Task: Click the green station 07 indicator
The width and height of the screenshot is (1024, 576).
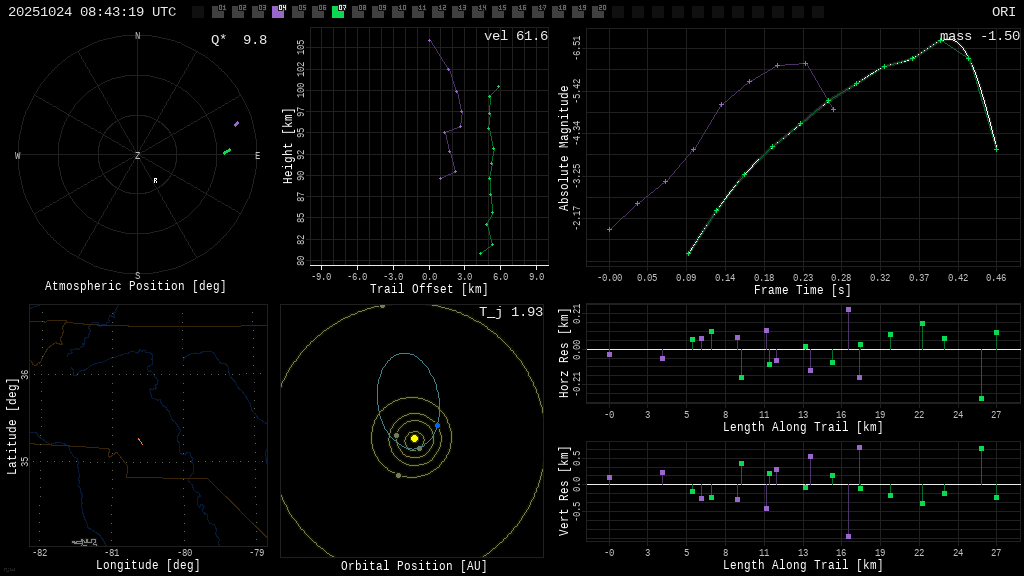Action: click(338, 12)
